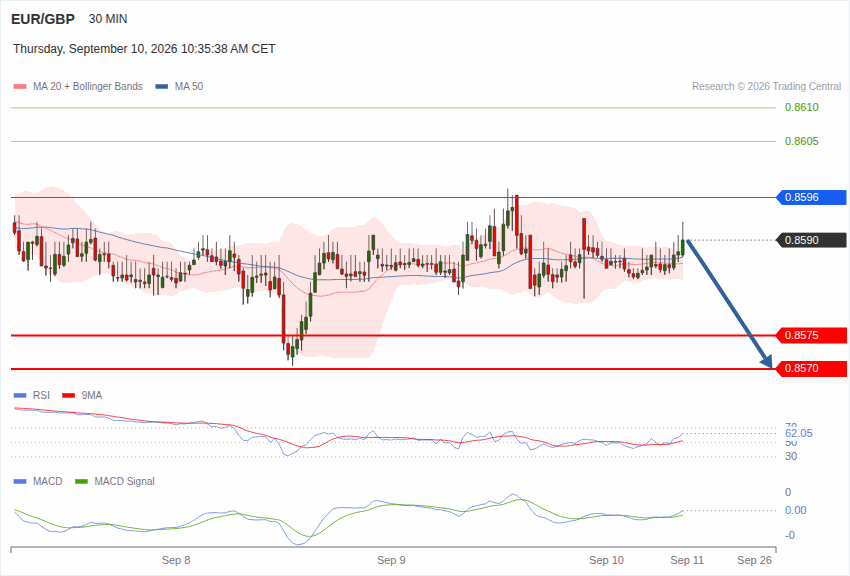Image resolution: width=850 pixels, height=576 pixels.
Task: Click the Sep 9 date axis label
Action: tap(391, 560)
